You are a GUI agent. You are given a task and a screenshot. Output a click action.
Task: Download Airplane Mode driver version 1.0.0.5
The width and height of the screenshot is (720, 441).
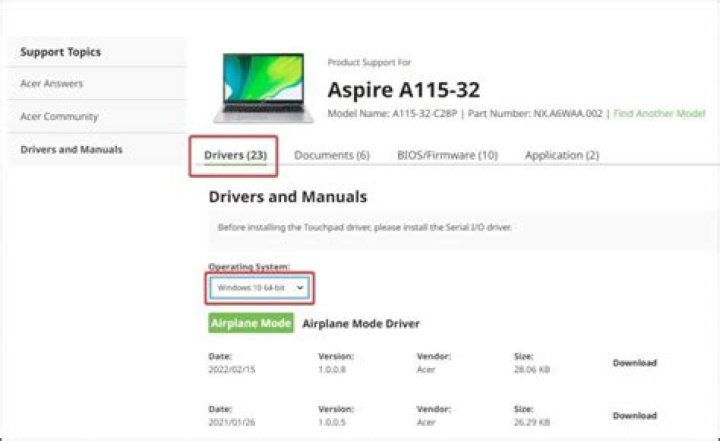pyautogui.click(x=635, y=416)
